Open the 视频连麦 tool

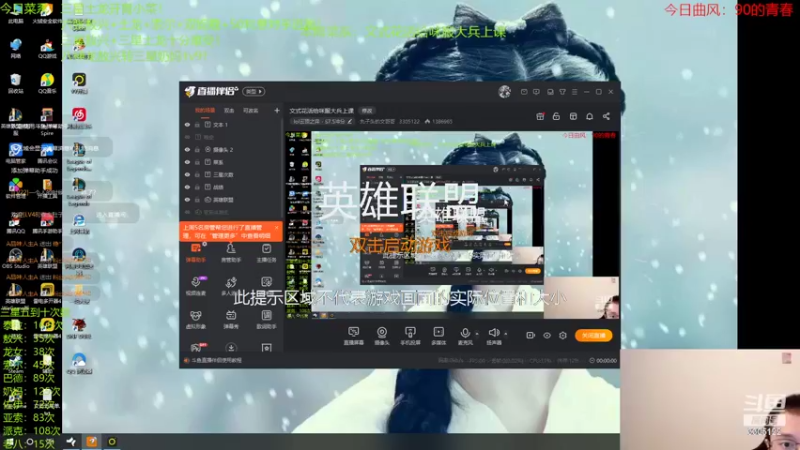pos(196,286)
